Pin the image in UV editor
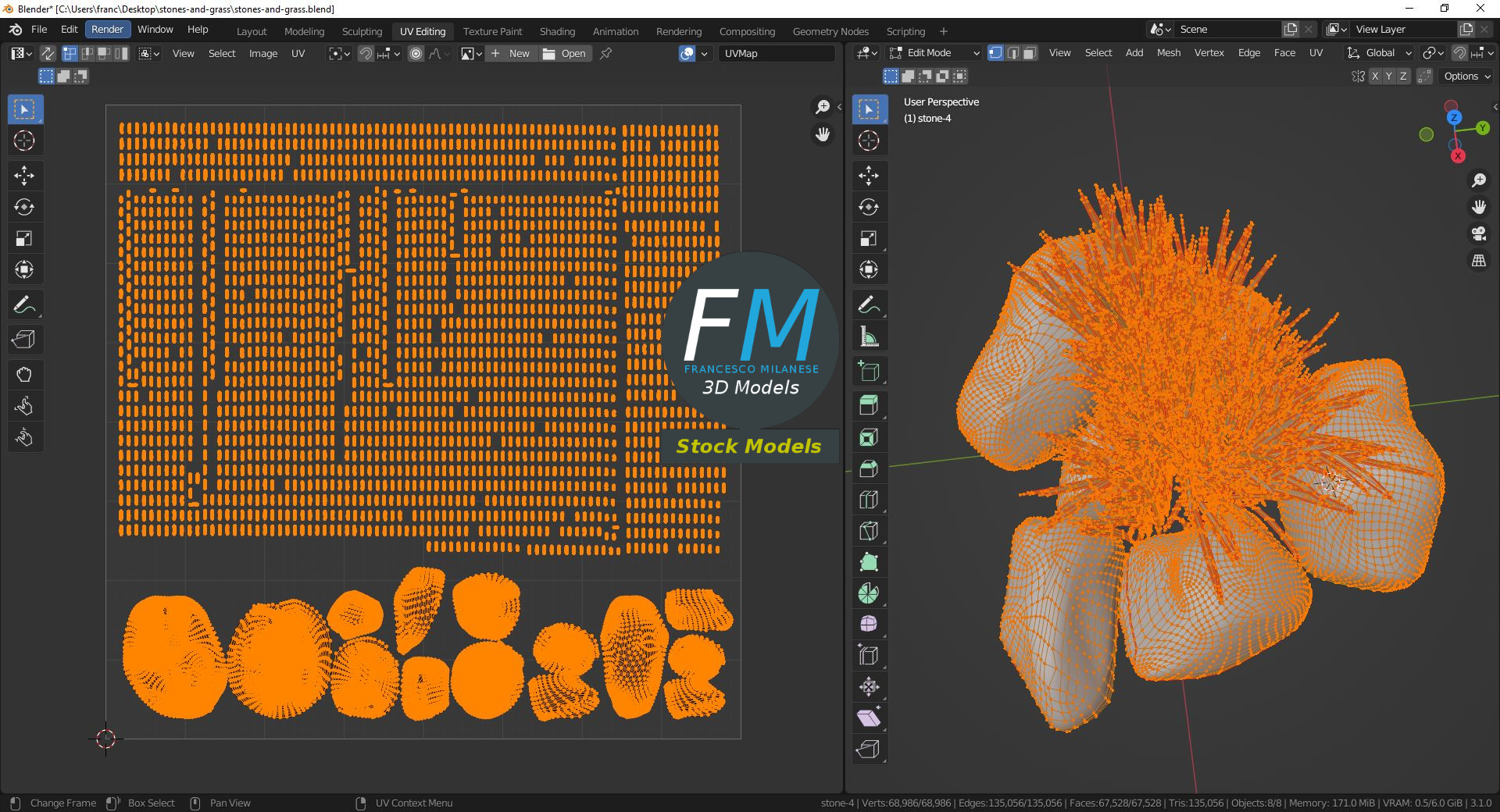 tap(605, 53)
